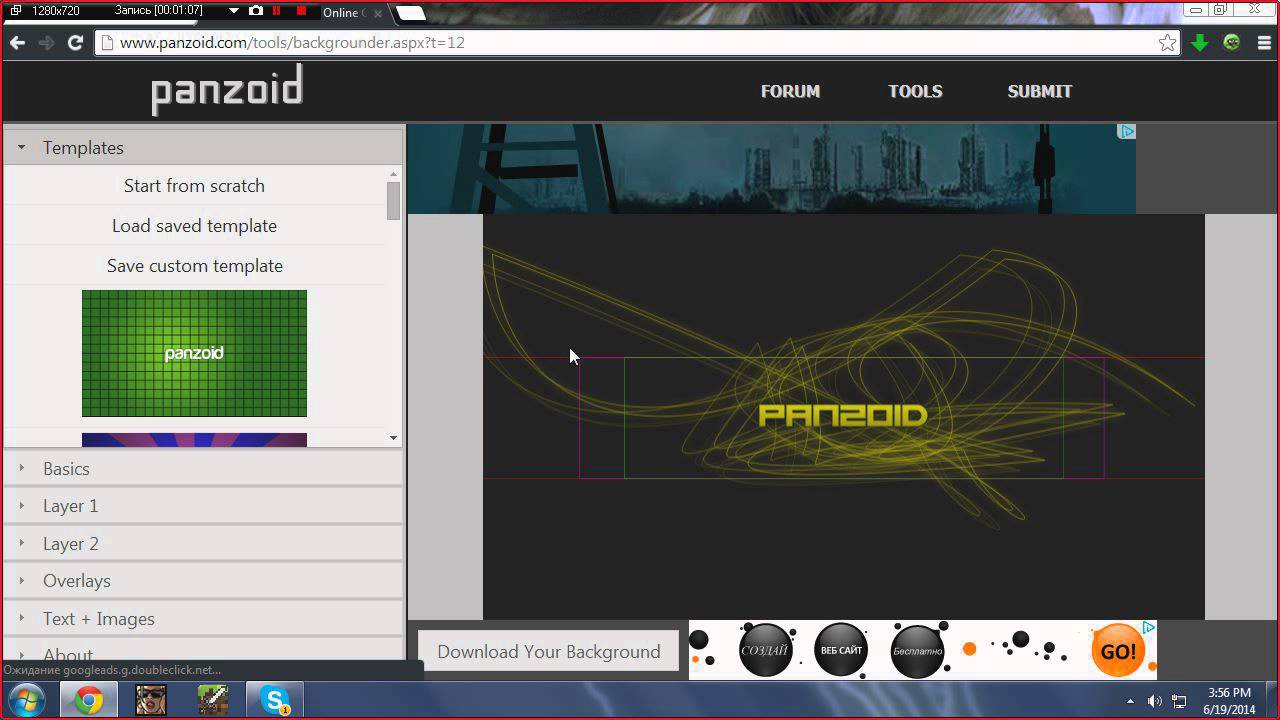Go back with the browser back arrow

(17, 43)
